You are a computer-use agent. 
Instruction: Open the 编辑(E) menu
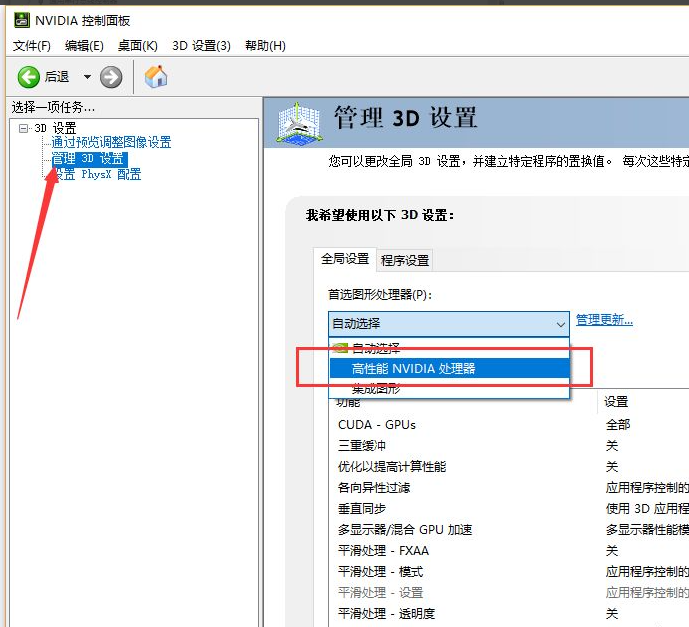(x=84, y=46)
